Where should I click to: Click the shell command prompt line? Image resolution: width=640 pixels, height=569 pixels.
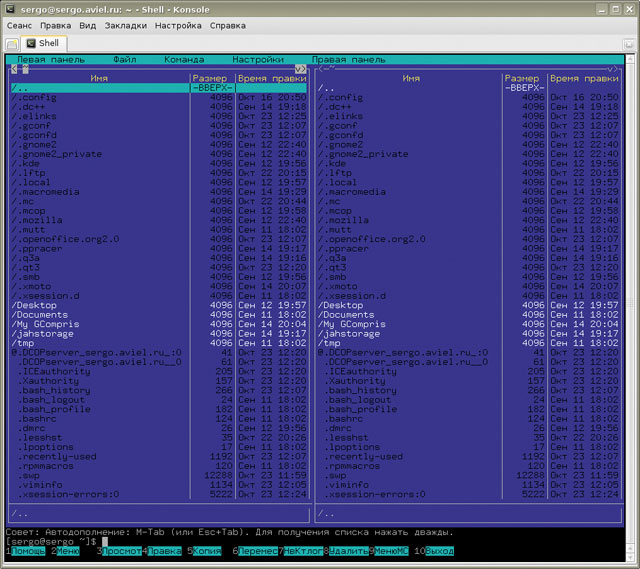pos(315,542)
